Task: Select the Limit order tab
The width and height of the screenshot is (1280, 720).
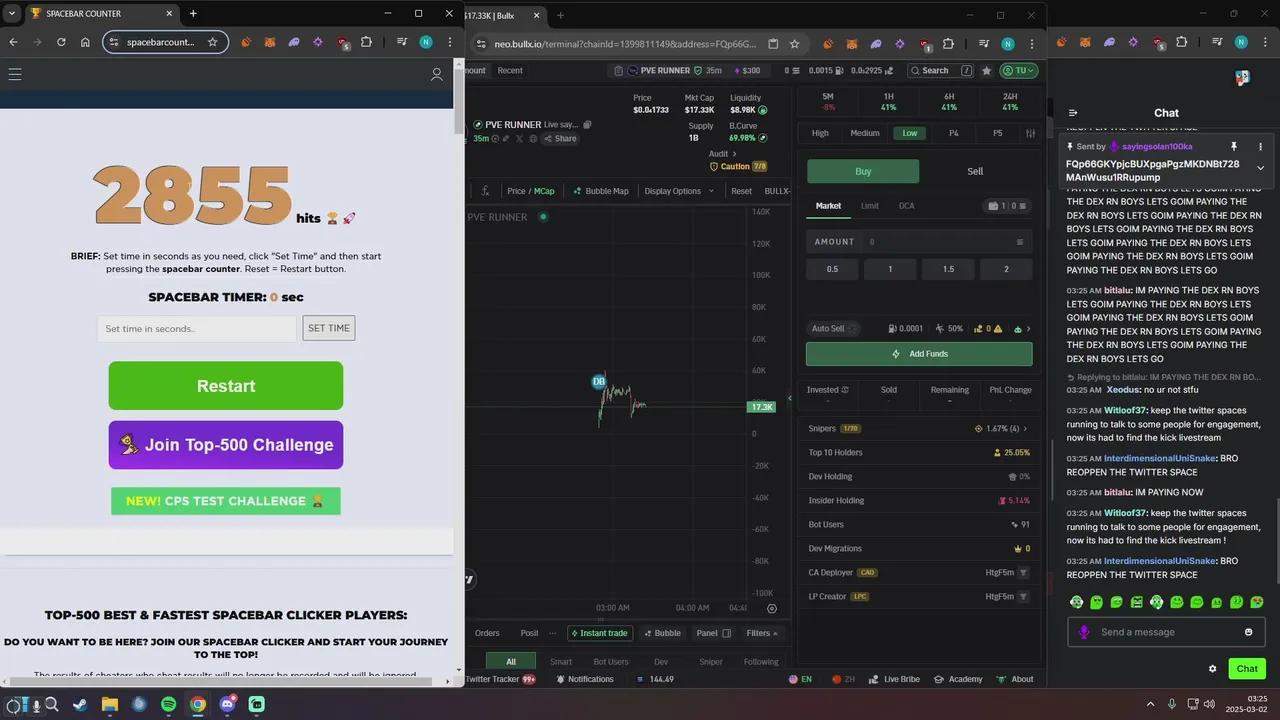Action: click(x=869, y=205)
